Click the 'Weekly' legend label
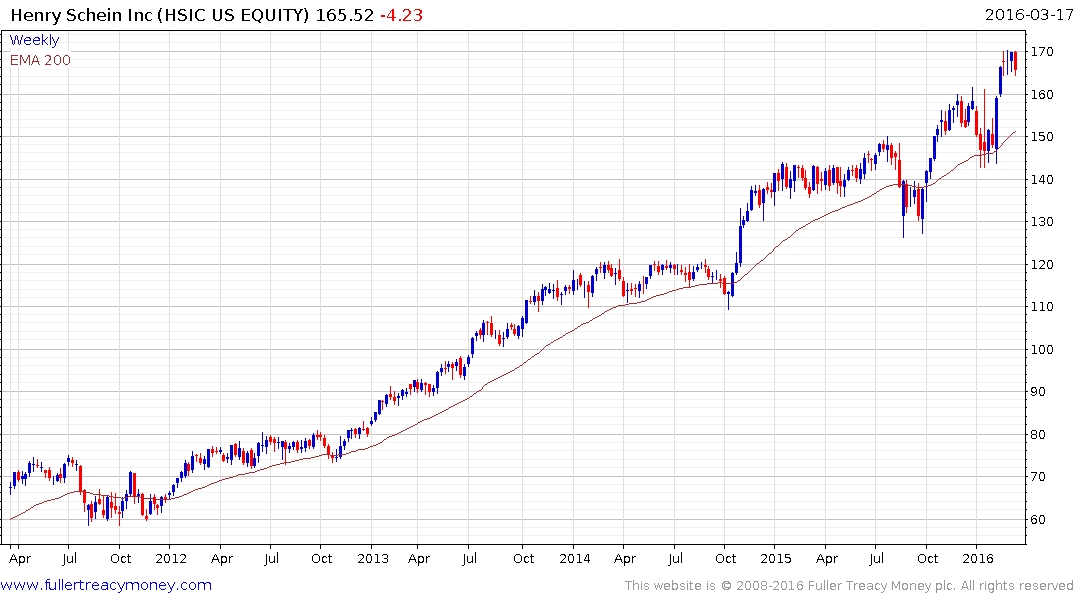This screenshot has height=600, width=1075. click(x=34, y=40)
